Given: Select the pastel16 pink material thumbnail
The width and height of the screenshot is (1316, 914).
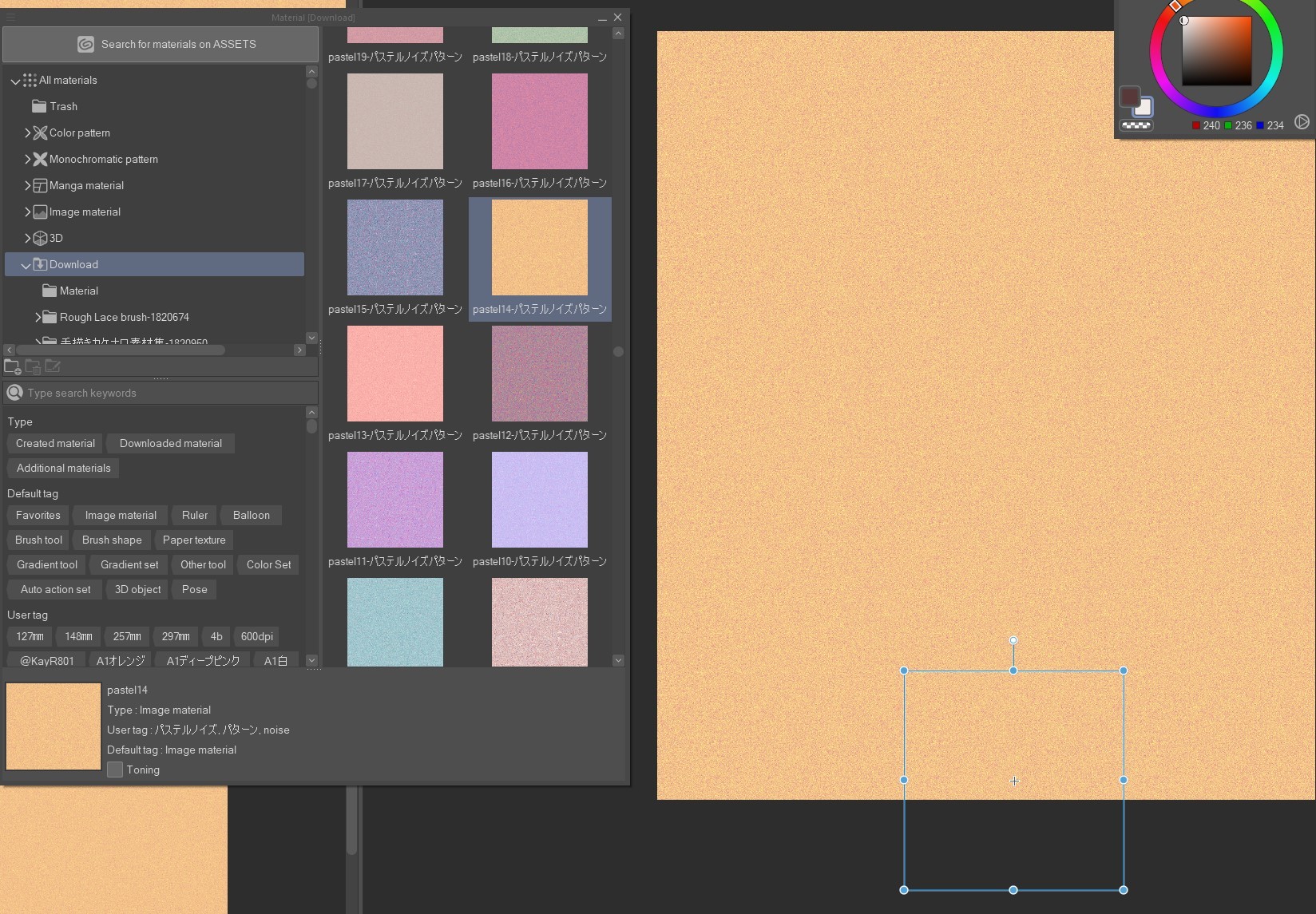Looking at the screenshot, I should (540, 121).
